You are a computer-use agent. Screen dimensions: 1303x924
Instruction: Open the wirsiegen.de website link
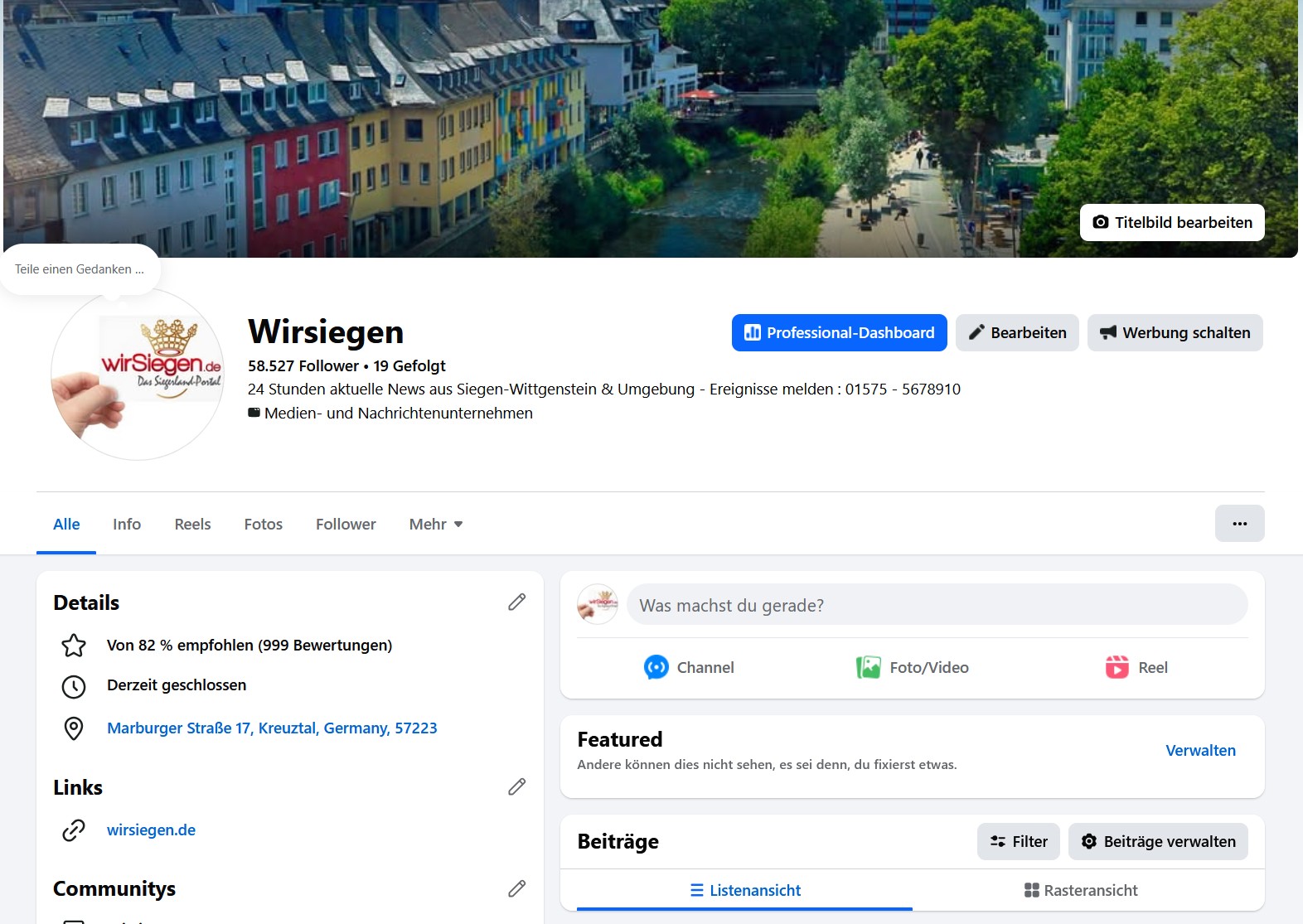coord(151,830)
